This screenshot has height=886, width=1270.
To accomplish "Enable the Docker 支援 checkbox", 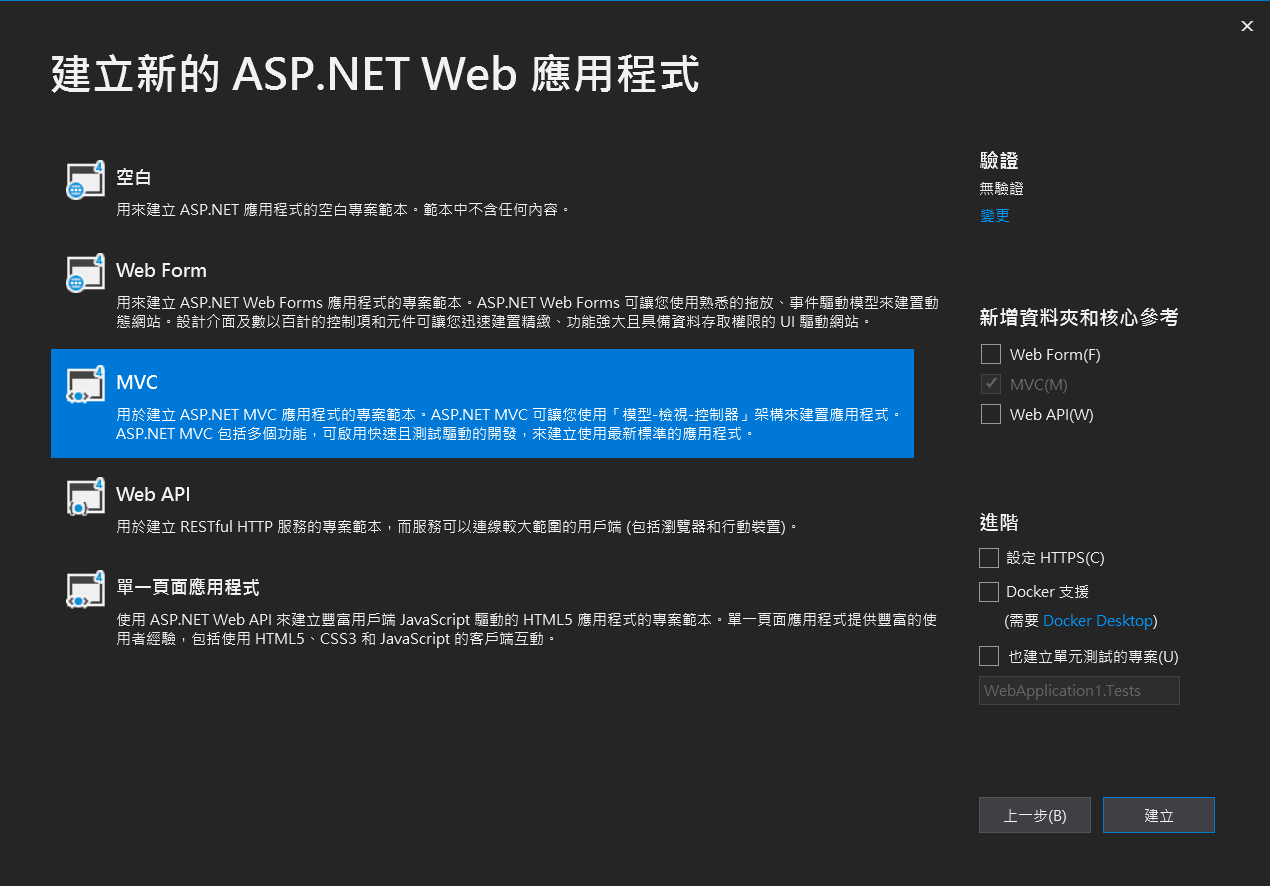I will tap(989, 592).
